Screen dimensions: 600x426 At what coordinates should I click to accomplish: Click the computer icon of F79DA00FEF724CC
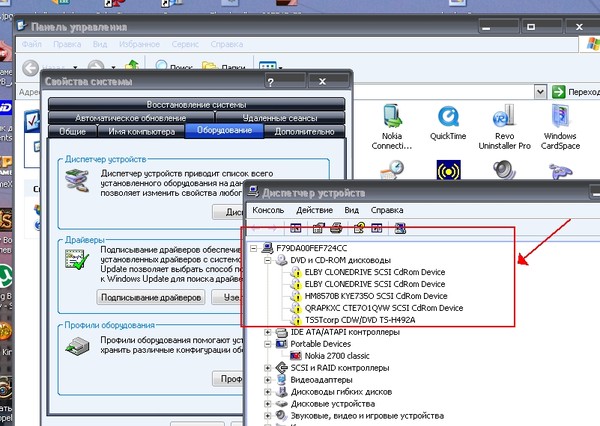267,248
